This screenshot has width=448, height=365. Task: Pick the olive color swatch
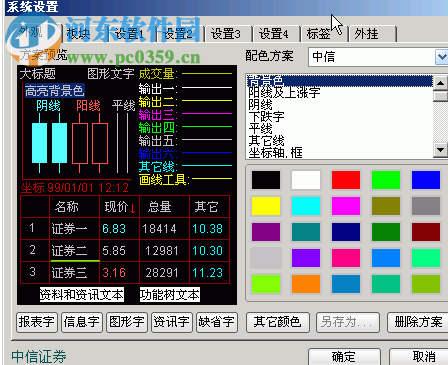(386, 206)
